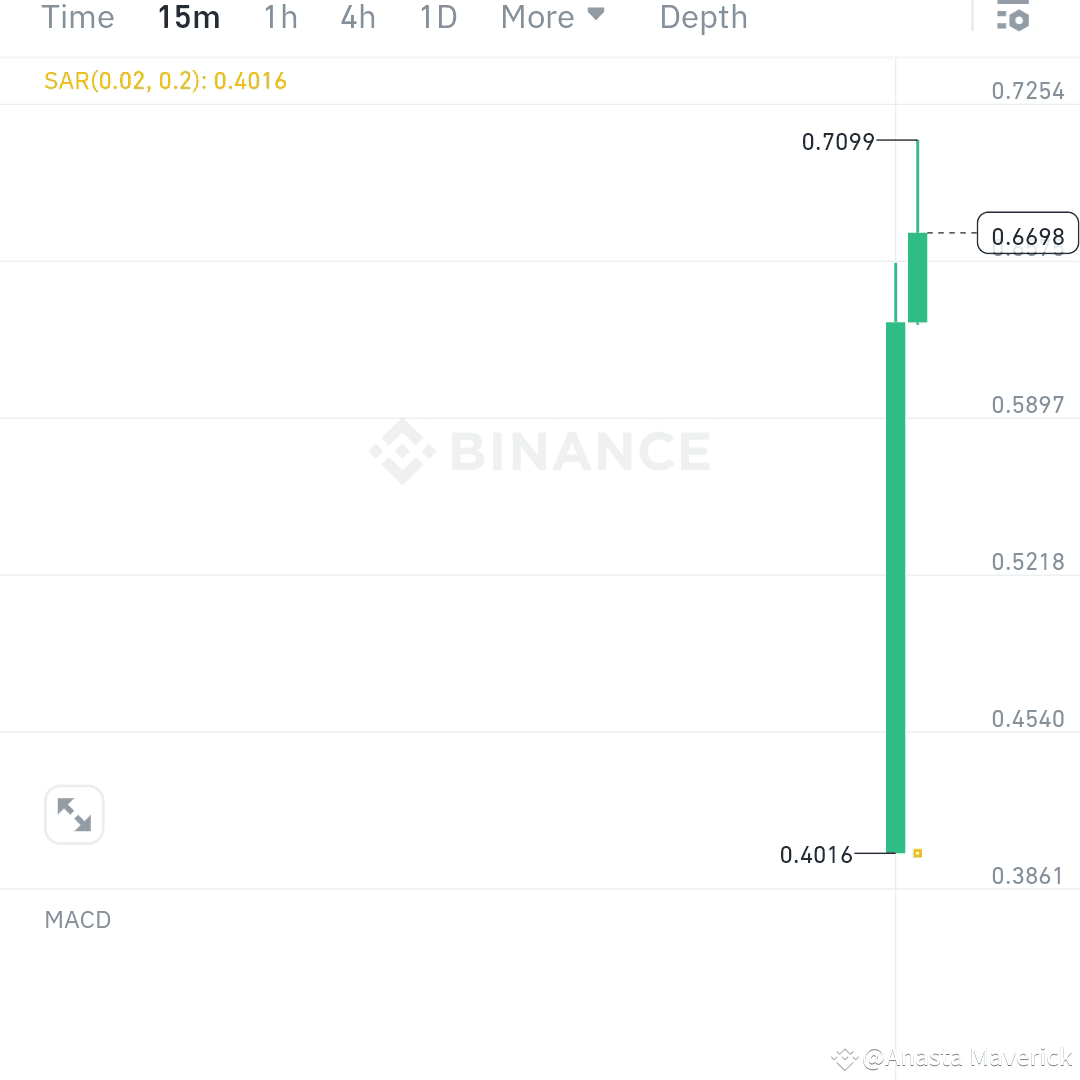Select the yellow SAR dot below the candle
Viewport: 1080px width, 1080px height.
917,853
